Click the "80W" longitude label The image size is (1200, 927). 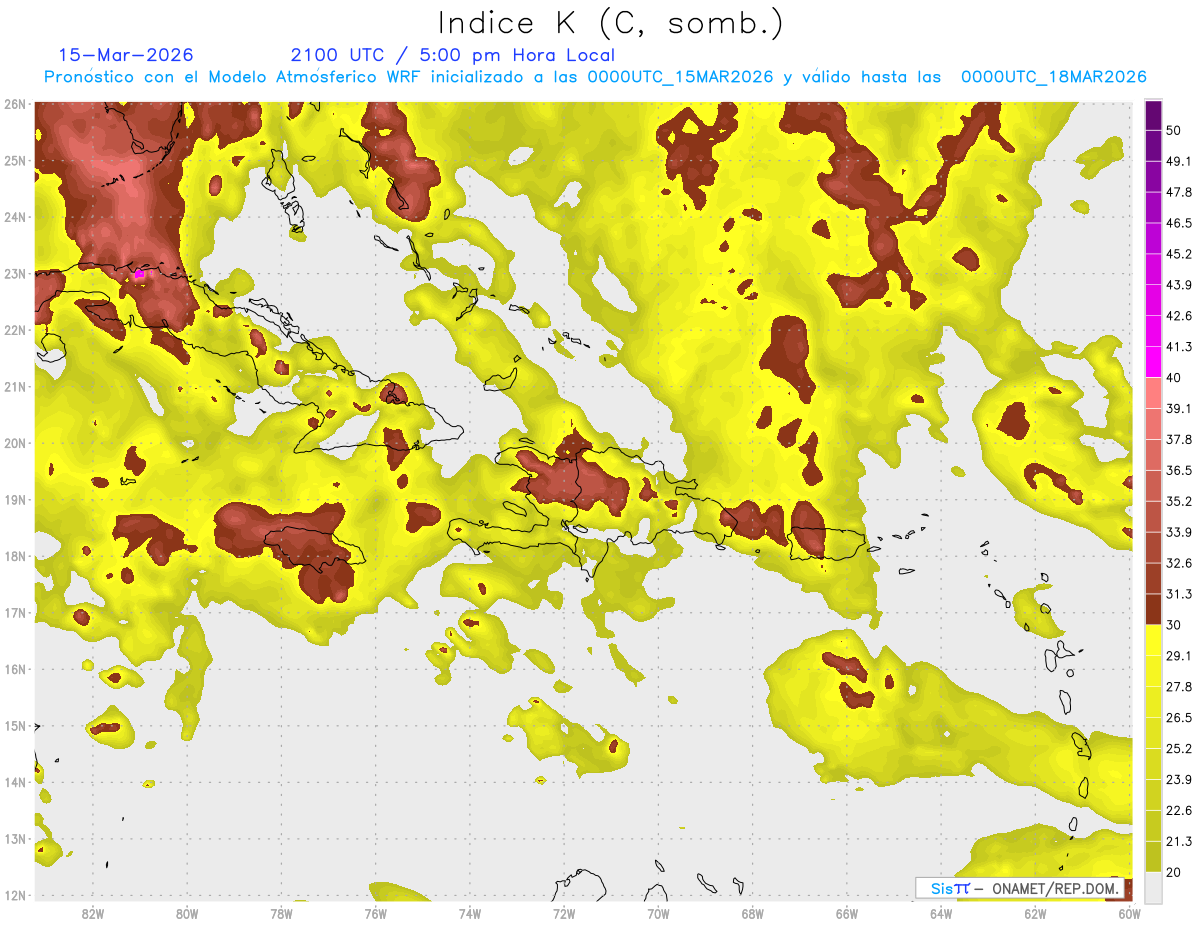coord(187,913)
